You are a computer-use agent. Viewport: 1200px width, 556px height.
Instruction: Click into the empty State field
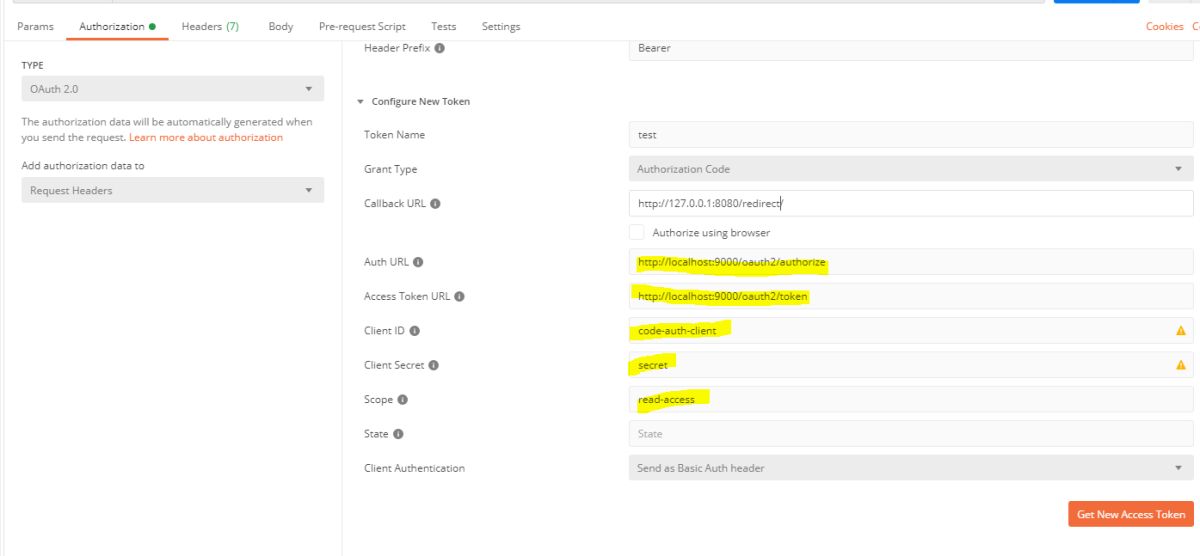pos(911,434)
